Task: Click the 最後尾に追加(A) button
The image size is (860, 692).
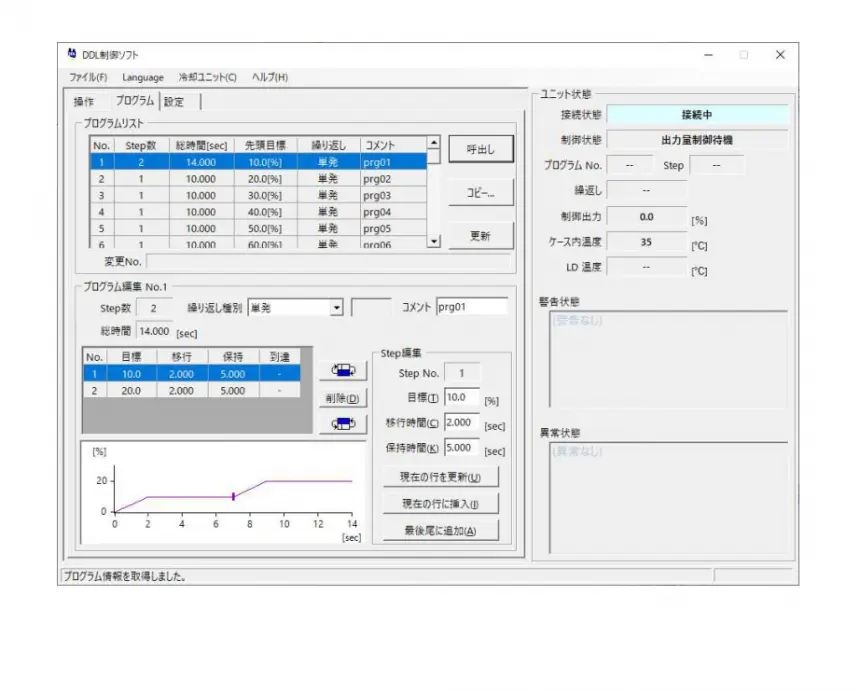Action: [x=440, y=531]
